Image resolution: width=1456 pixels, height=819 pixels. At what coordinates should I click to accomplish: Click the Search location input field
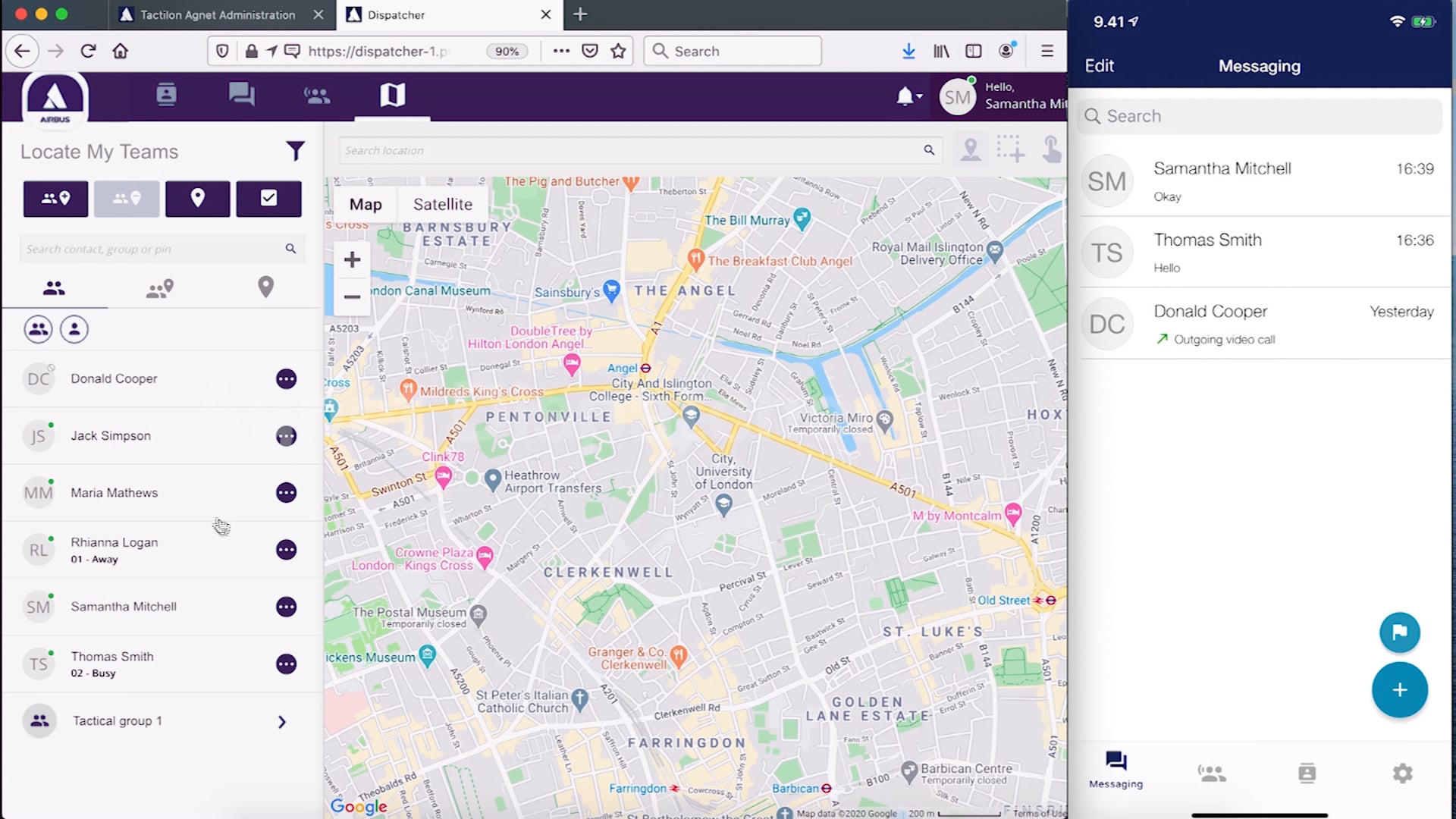tap(629, 150)
